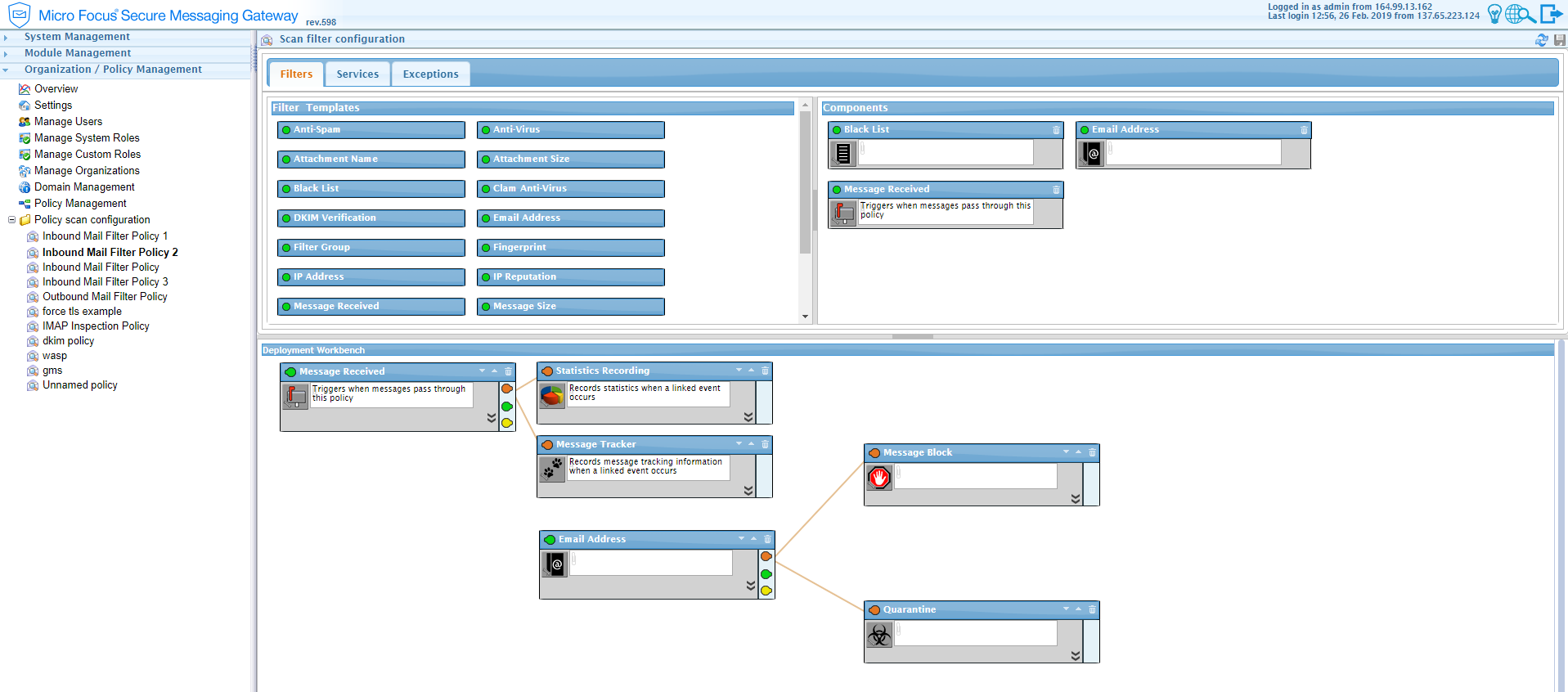
Task: Select the Anti-Spam filter template
Action: [371, 130]
